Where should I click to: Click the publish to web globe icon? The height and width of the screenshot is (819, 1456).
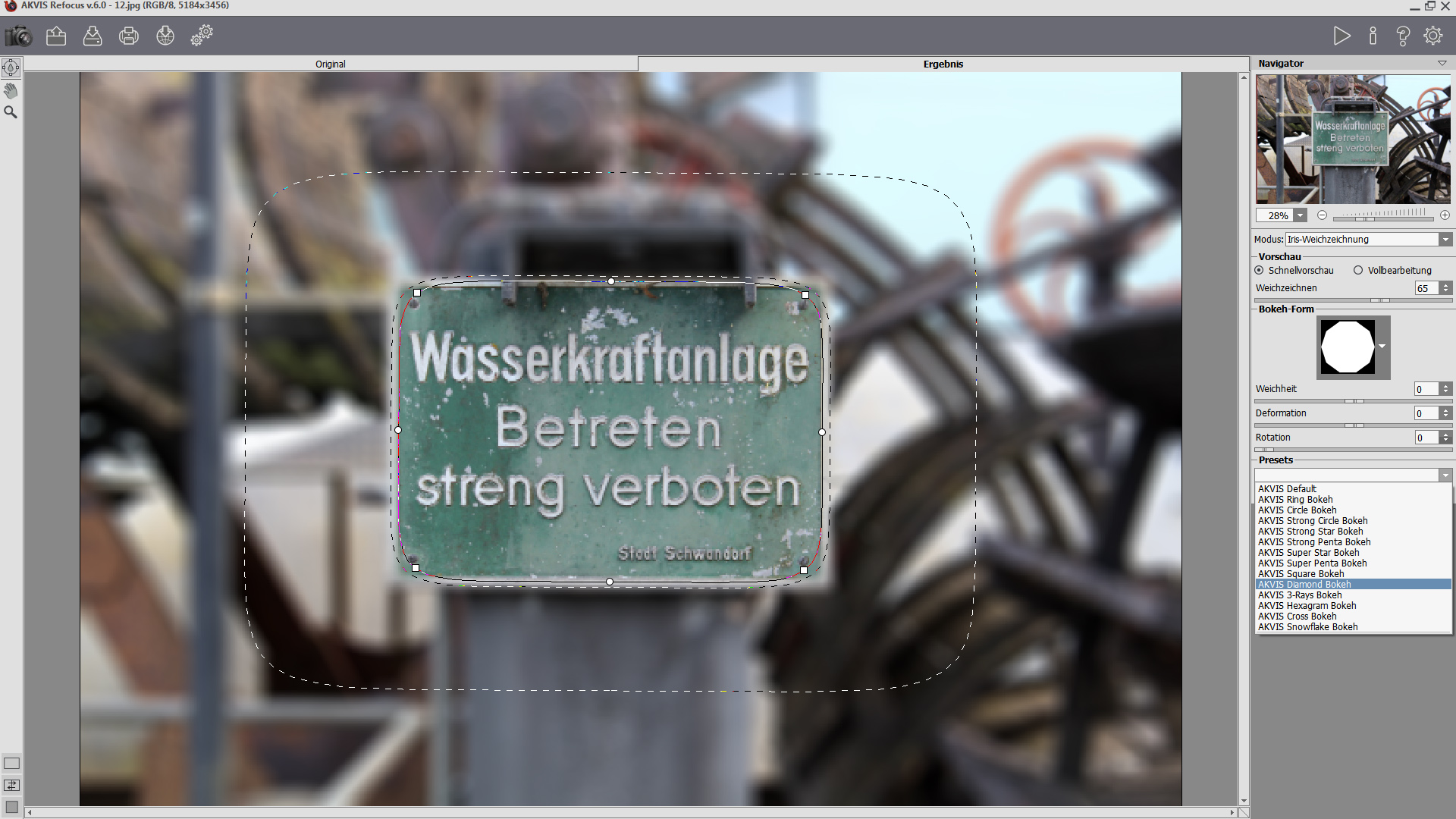pyautogui.click(x=165, y=36)
